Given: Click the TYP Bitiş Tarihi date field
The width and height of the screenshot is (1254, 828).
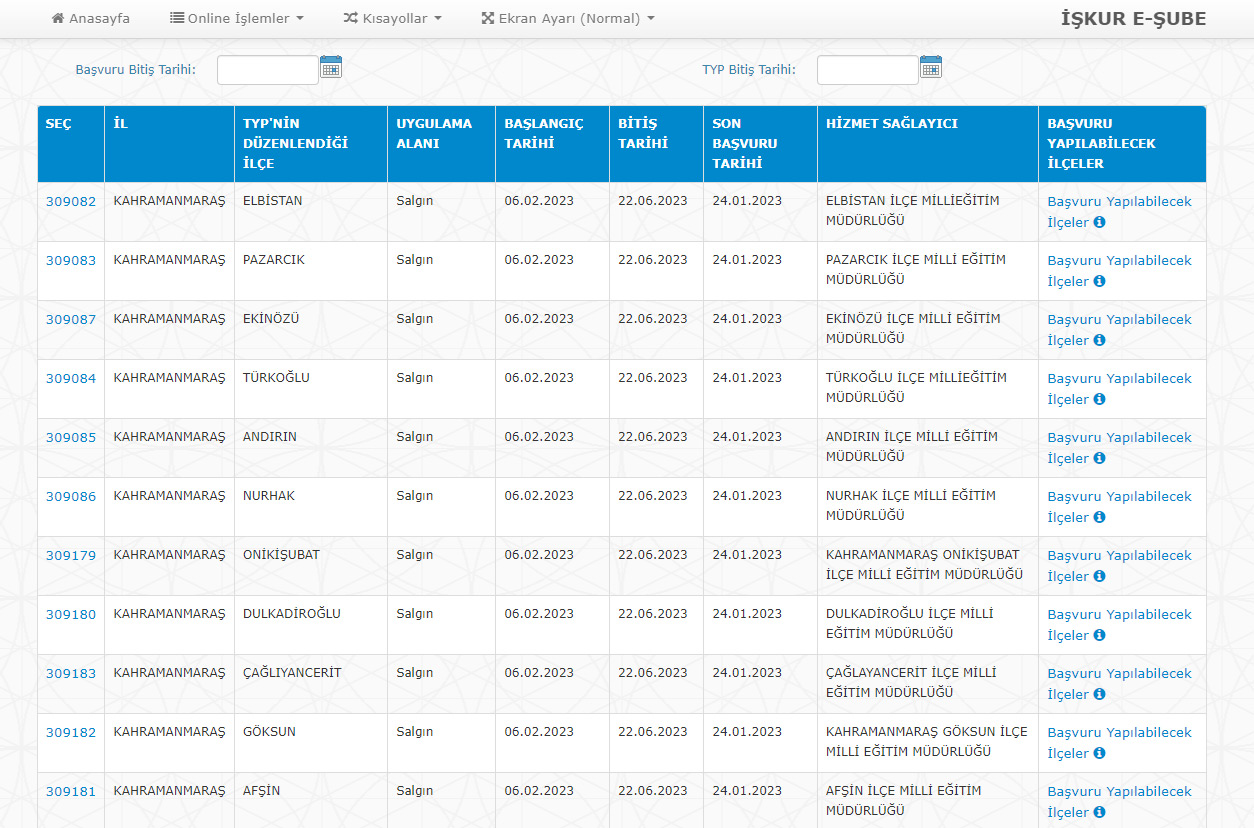Looking at the screenshot, I should pyautogui.click(x=867, y=70).
